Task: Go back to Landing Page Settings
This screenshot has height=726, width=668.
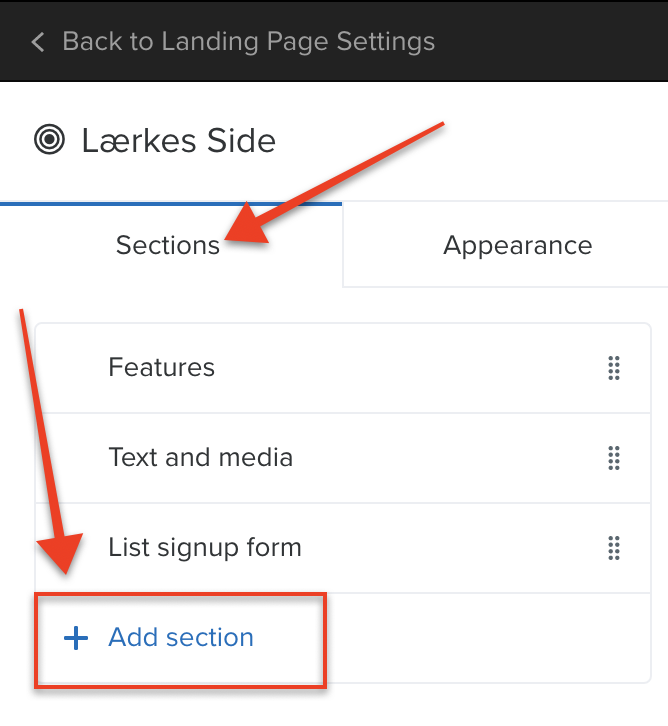Action: tap(249, 42)
